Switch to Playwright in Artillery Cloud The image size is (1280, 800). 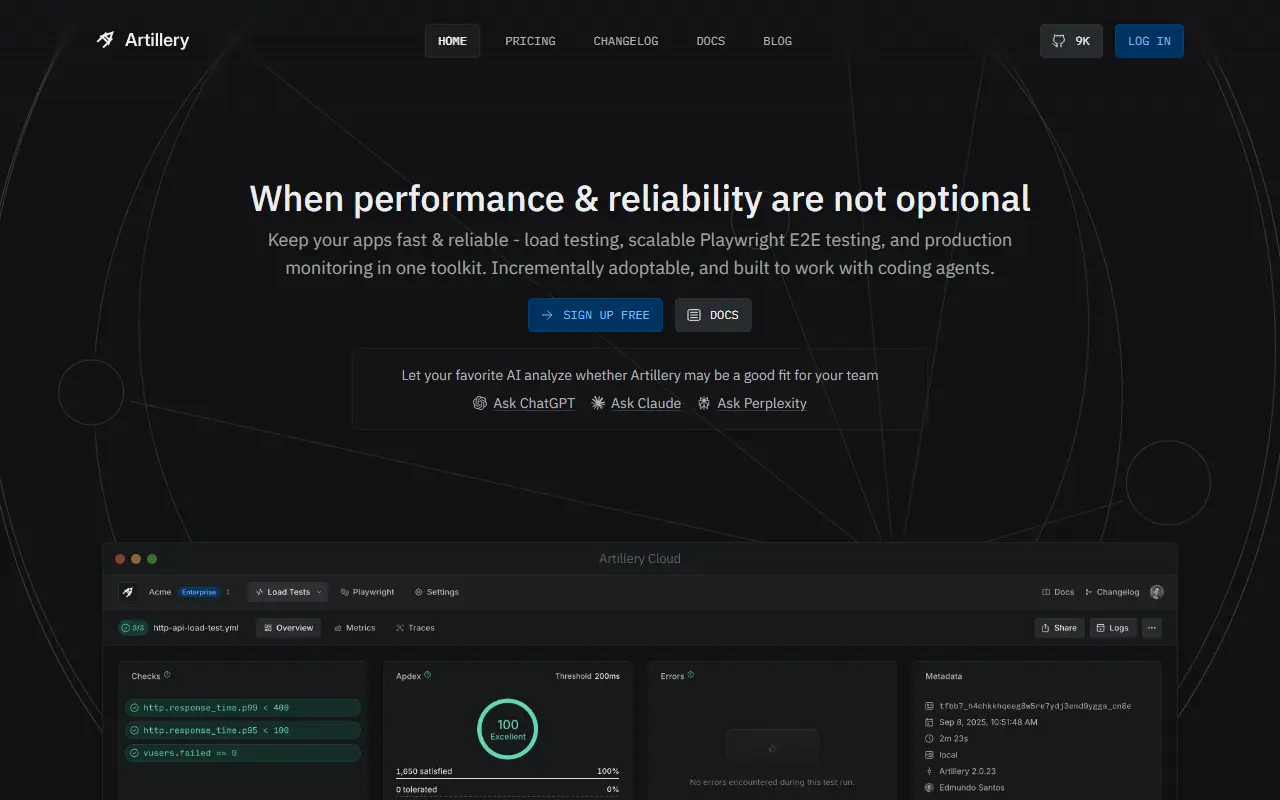point(367,592)
